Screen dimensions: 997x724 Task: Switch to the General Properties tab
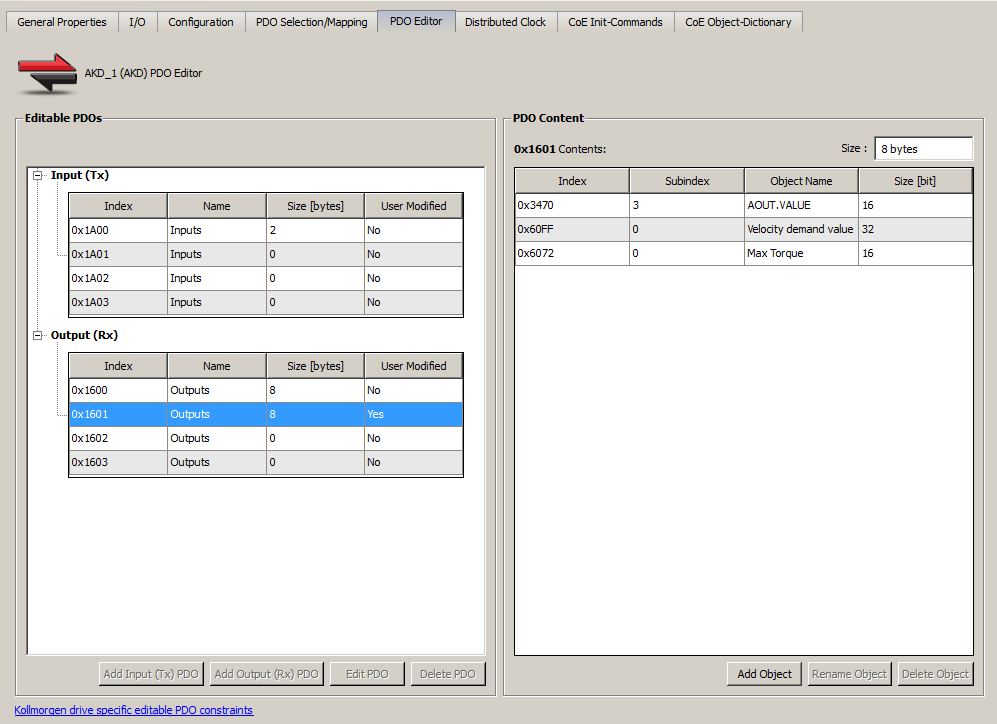coord(62,22)
